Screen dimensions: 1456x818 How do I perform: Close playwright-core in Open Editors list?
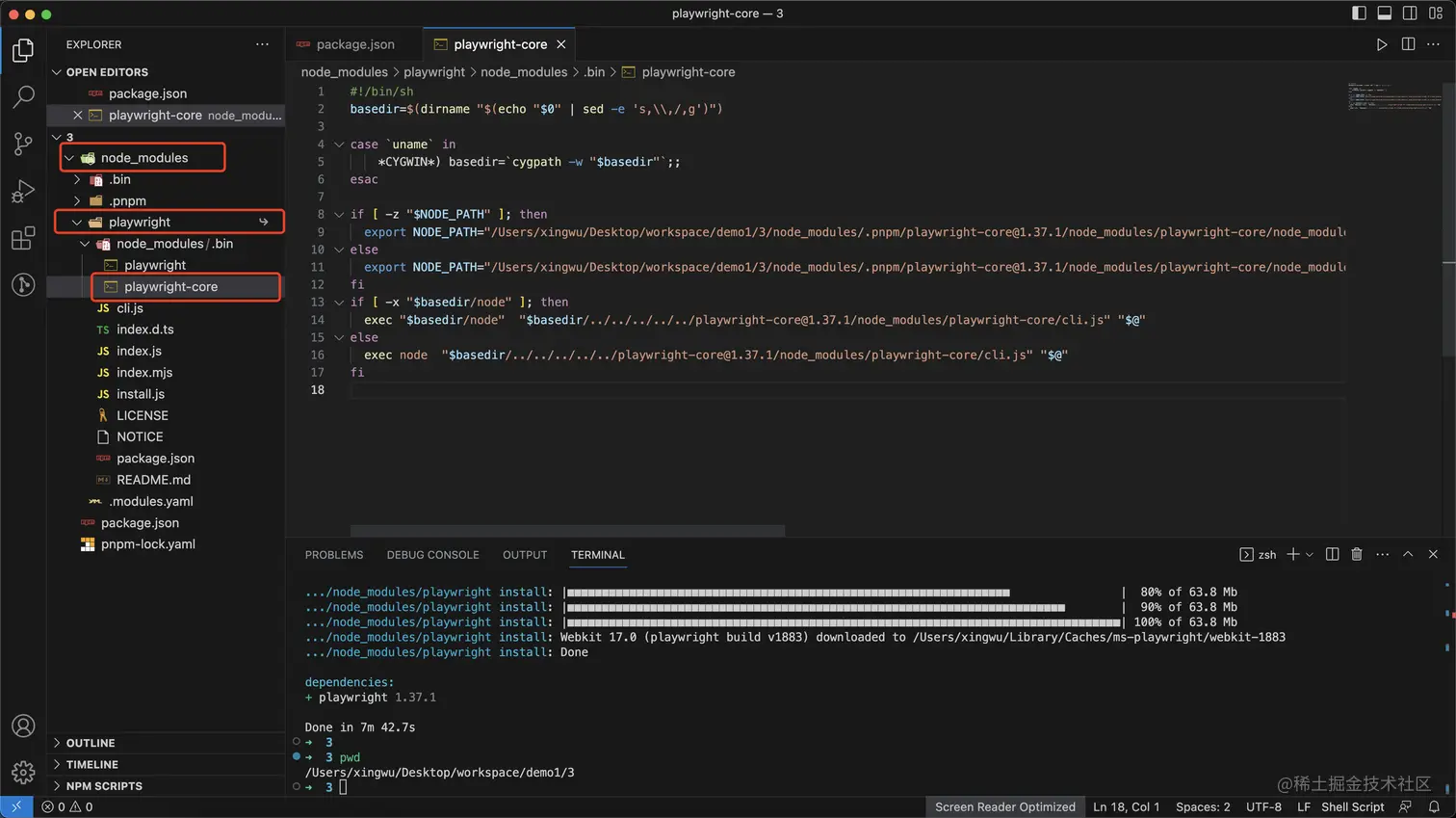click(78, 115)
